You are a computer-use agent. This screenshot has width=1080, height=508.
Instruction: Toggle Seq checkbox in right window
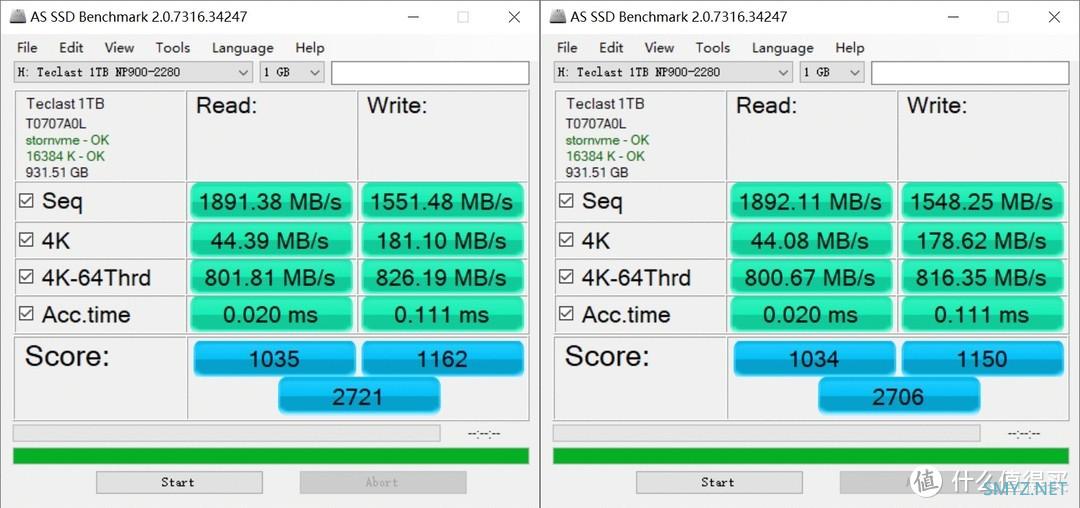(566, 201)
